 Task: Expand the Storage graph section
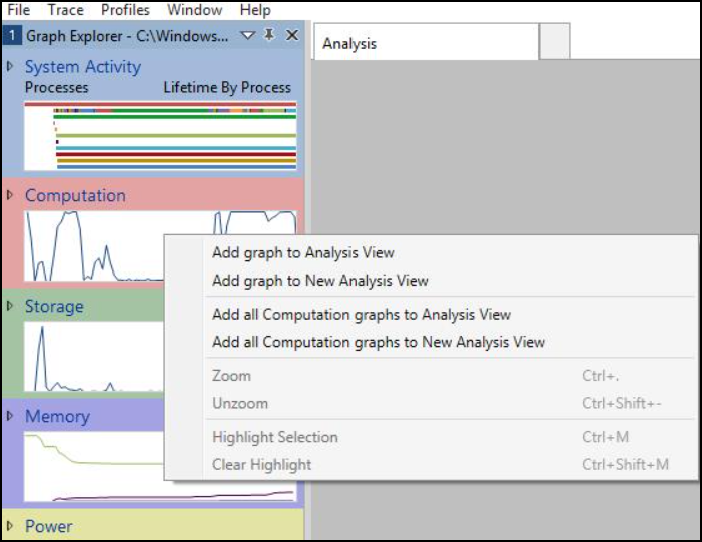[x=10, y=306]
